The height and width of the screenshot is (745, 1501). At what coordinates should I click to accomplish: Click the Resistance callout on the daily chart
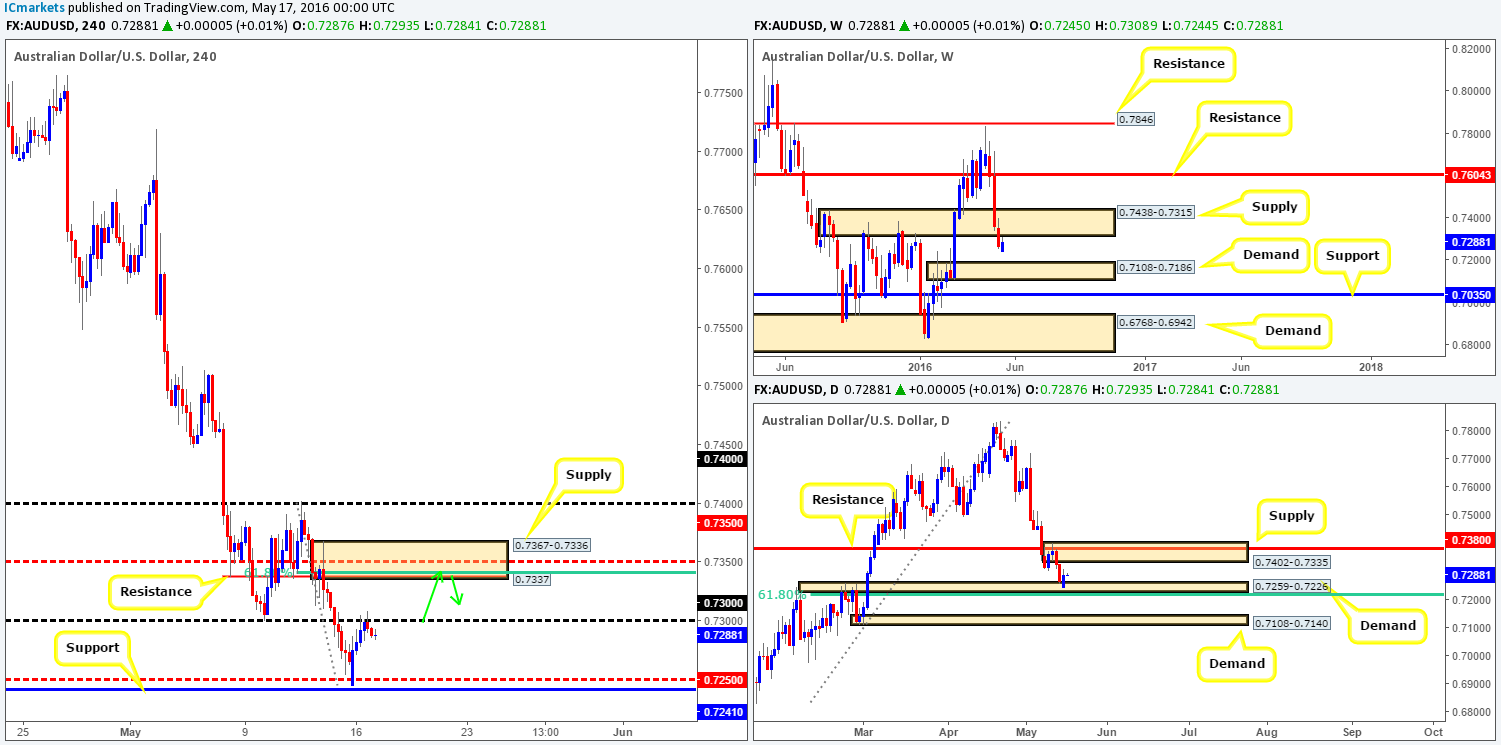(x=848, y=499)
